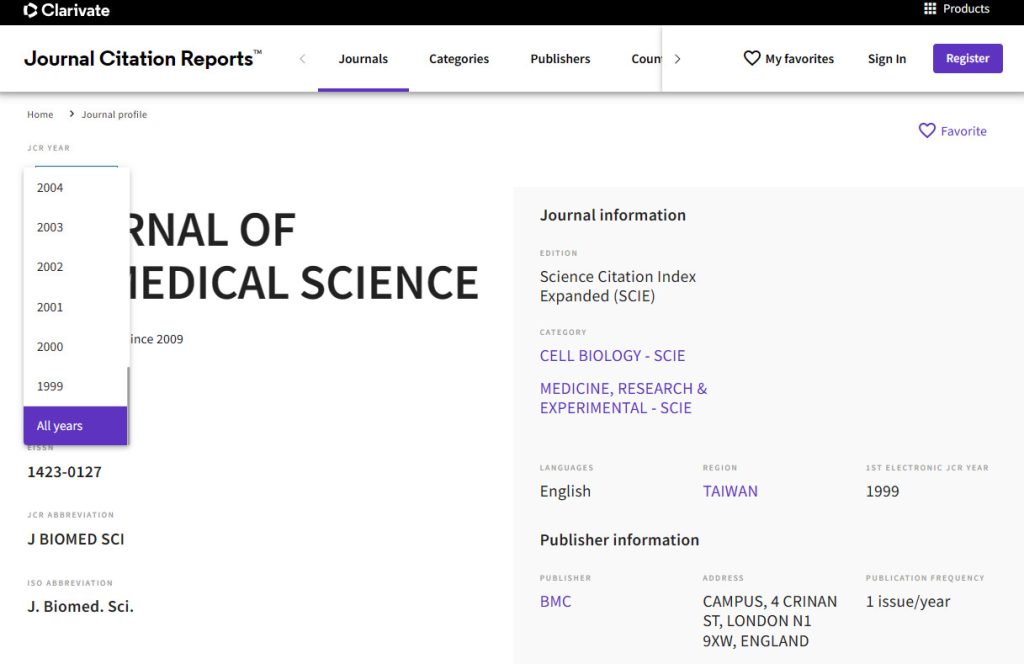Click the My favorites heart icon
This screenshot has width=1024, height=664.
(752, 58)
